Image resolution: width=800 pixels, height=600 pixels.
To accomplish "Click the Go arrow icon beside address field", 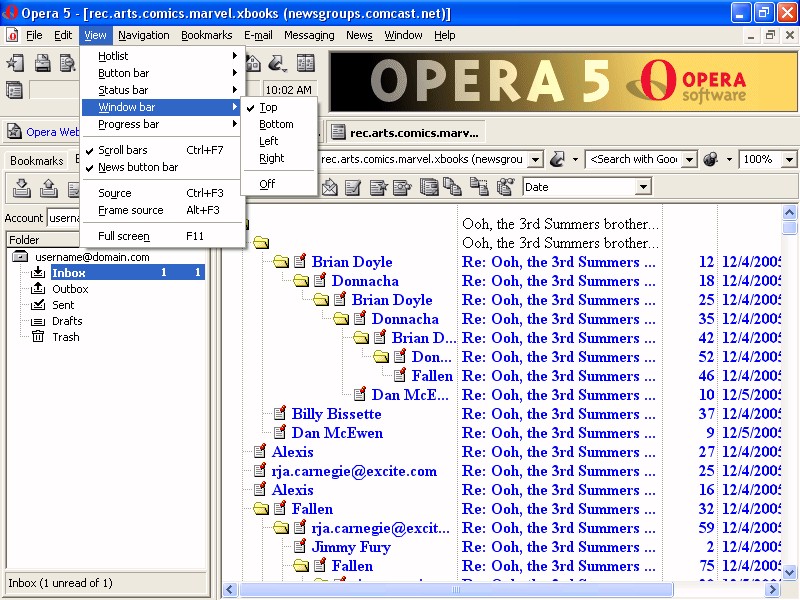I will tap(557, 159).
